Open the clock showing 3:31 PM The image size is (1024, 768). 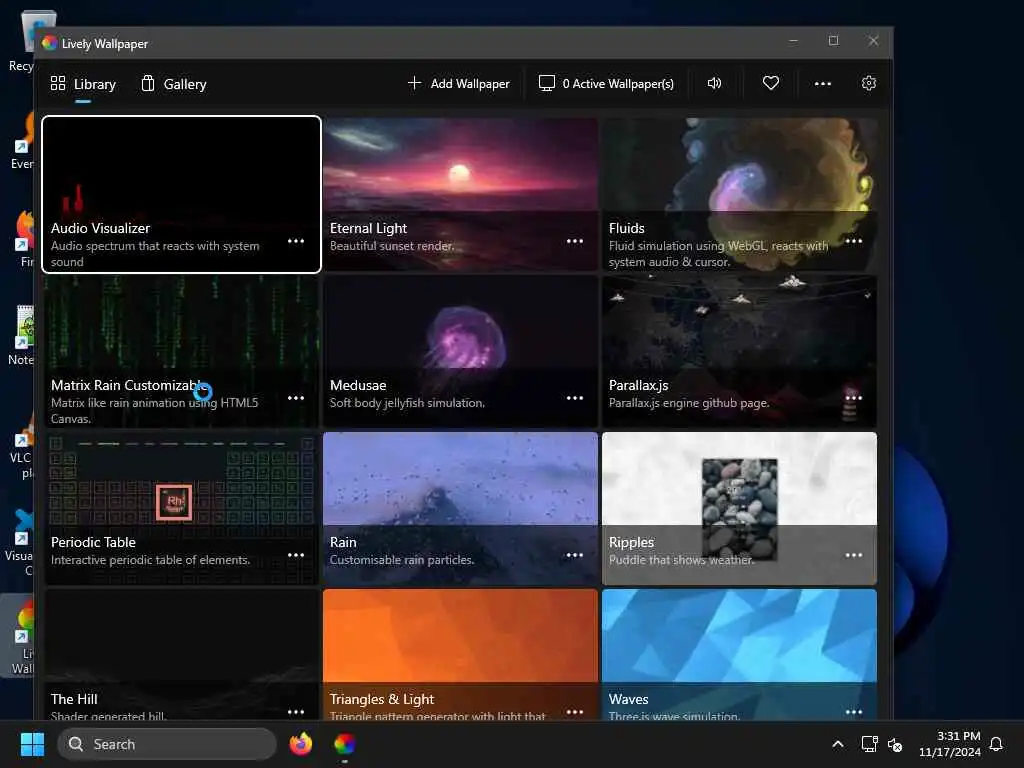point(950,744)
